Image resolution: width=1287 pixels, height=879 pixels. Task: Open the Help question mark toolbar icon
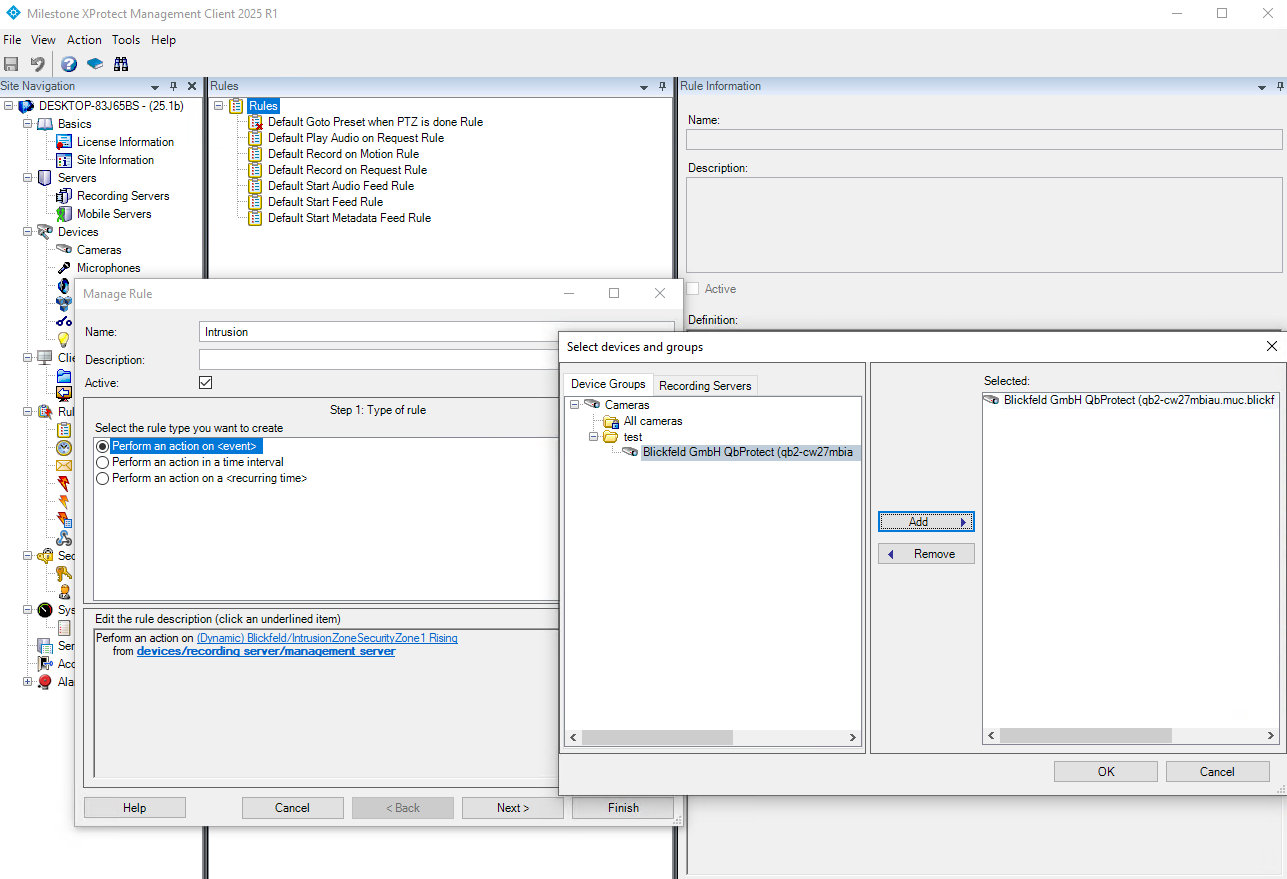(69, 64)
